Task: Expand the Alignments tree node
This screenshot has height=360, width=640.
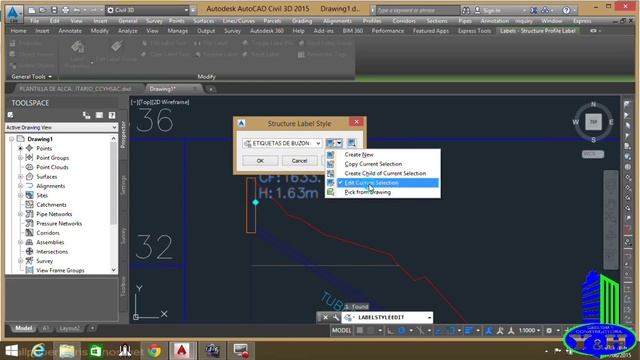Action: pos(20,186)
